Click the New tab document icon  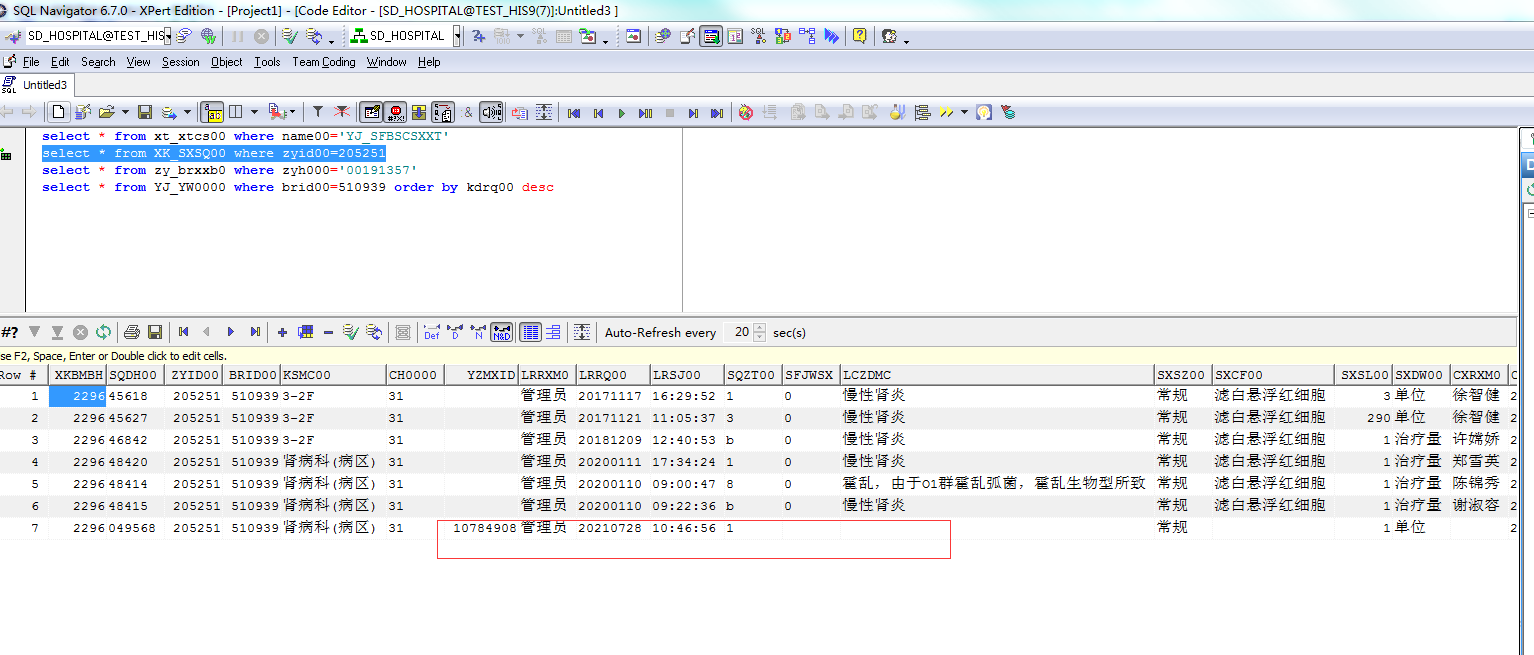pos(59,112)
